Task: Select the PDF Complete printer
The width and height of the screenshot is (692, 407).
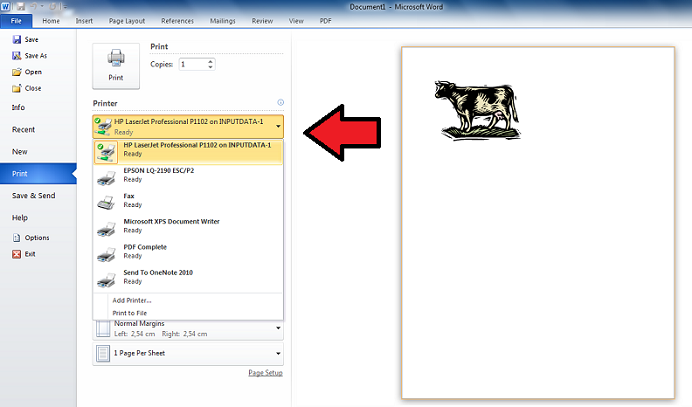Action: tap(188, 254)
